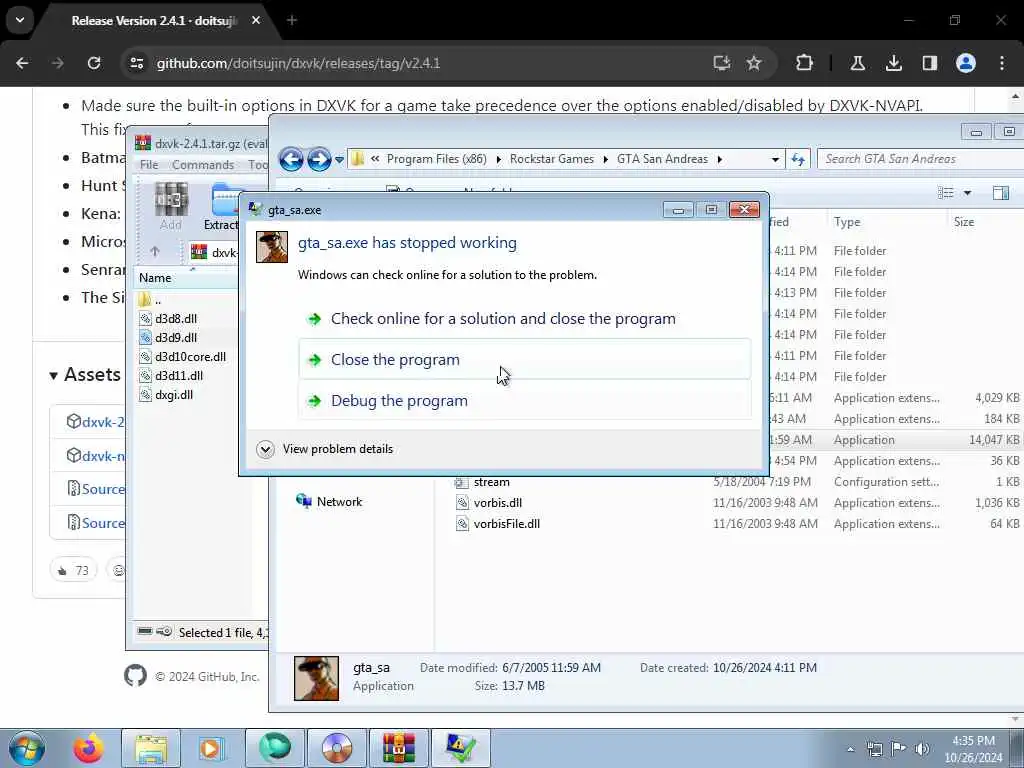The width and height of the screenshot is (1024, 768).
Task: Open the media player taskbar icon
Action: pyautogui.click(x=210, y=748)
